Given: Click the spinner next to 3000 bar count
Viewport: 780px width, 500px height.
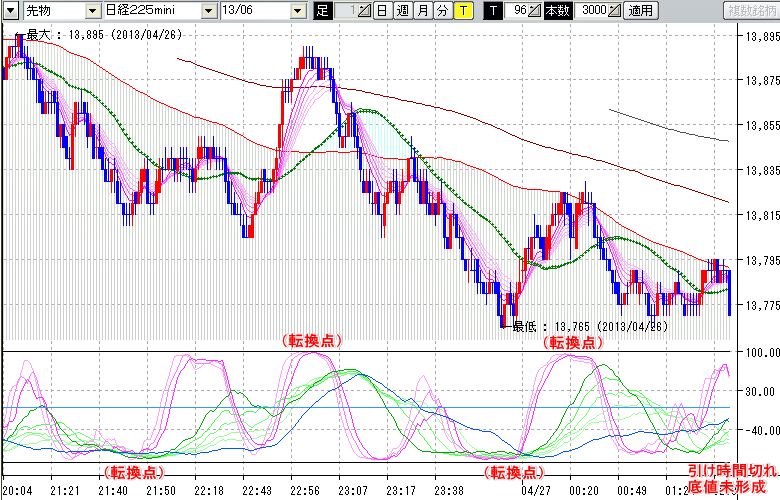Looking at the screenshot, I should [614, 10].
